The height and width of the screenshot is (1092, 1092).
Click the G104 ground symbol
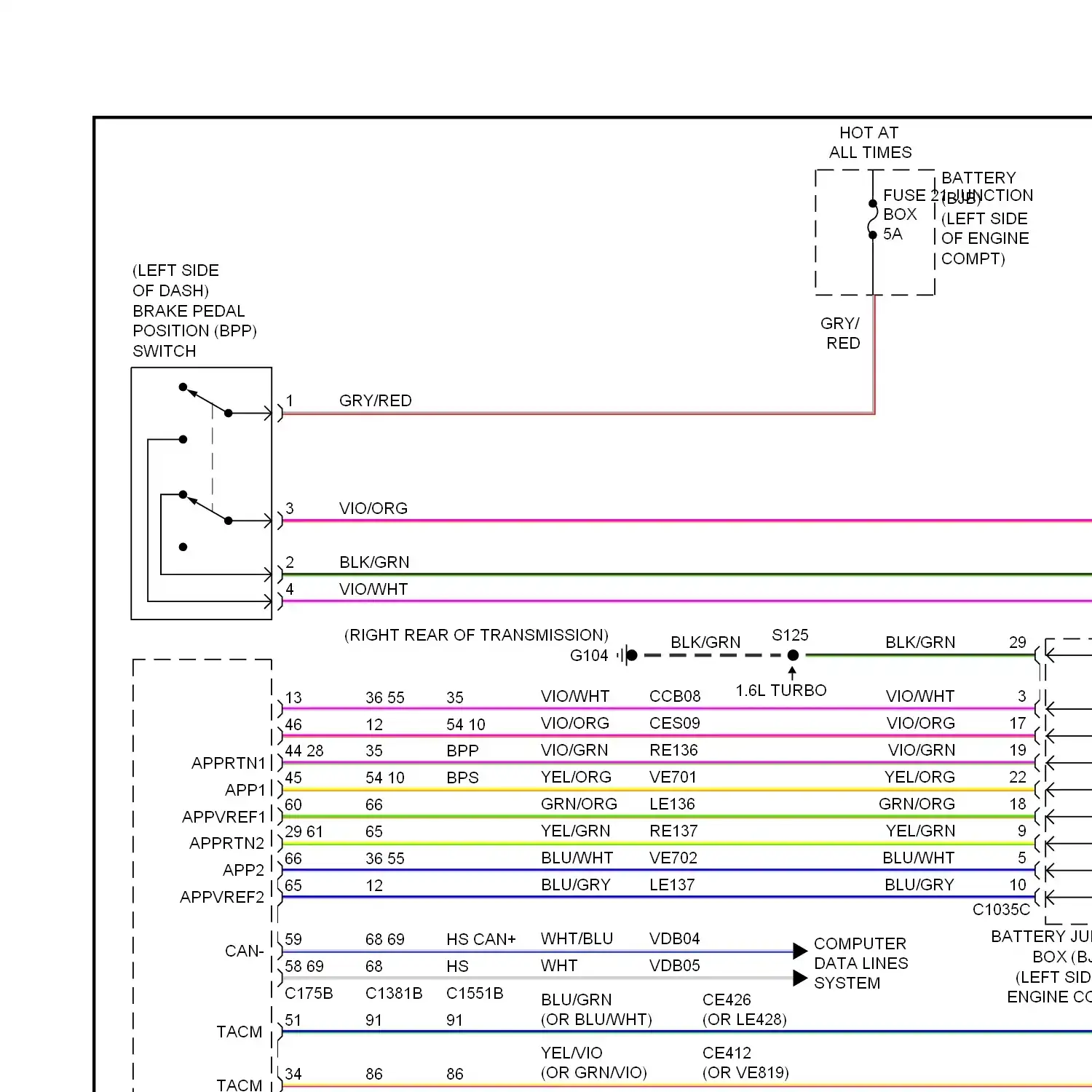coord(628,655)
